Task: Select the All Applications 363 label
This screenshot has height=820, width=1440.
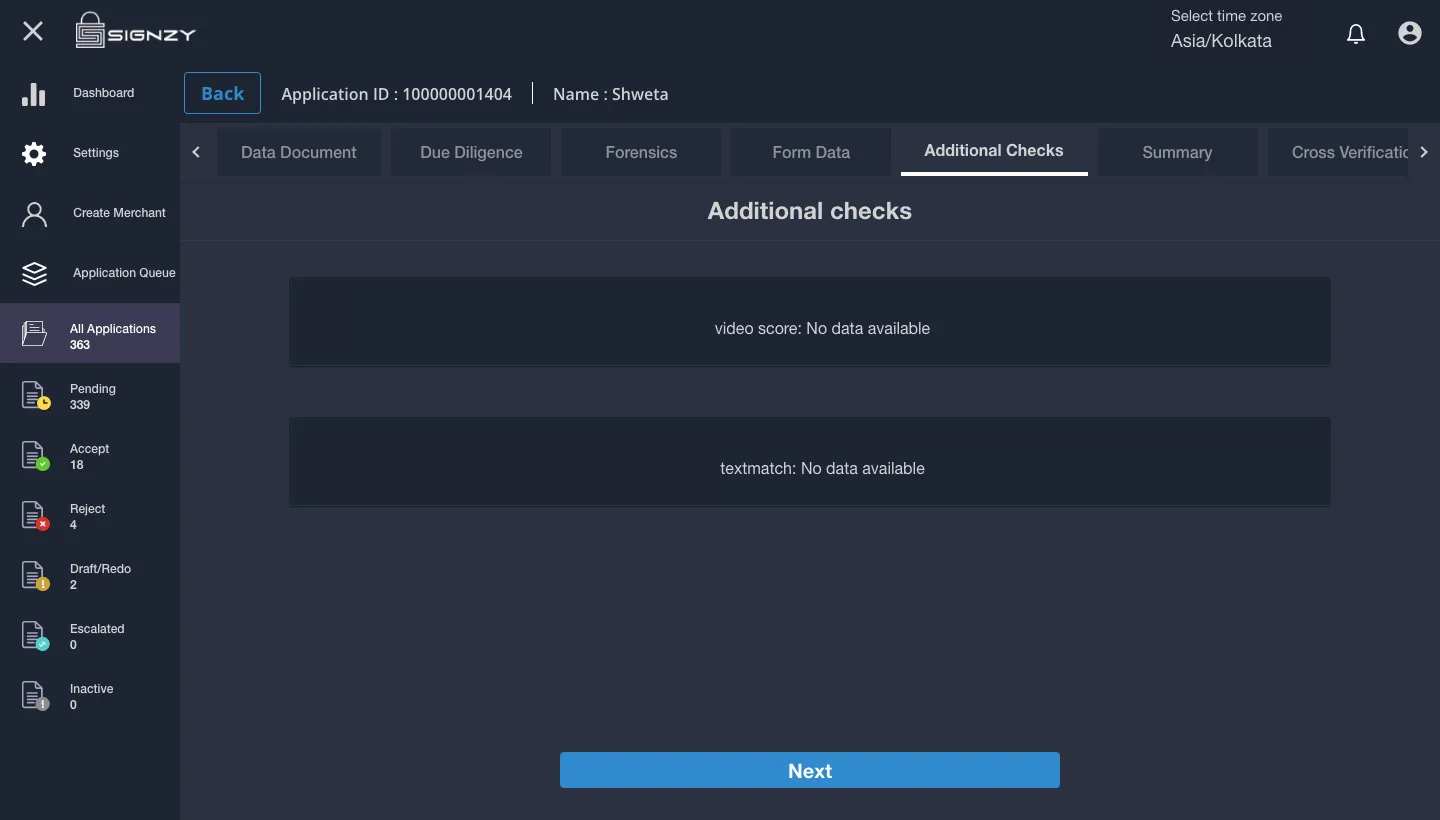Action: click(x=113, y=337)
